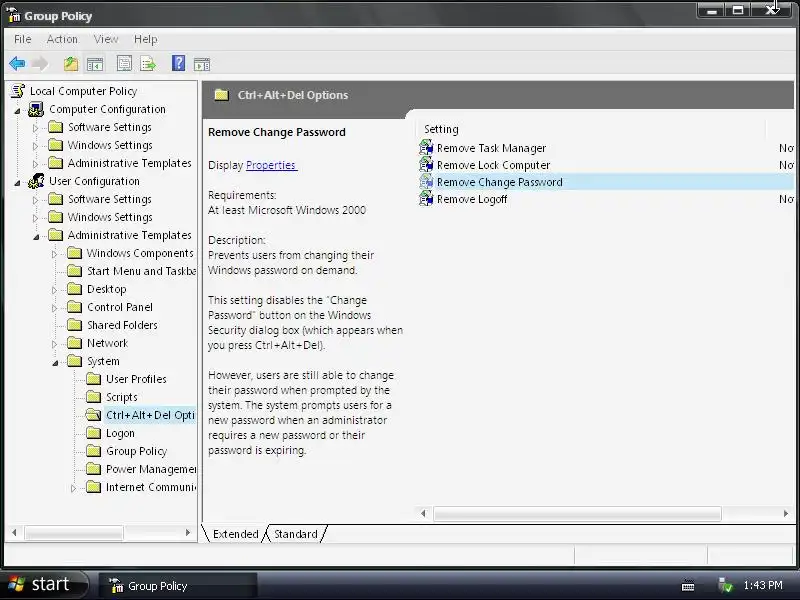Open the Action menu
The width and height of the screenshot is (800, 600).
pos(62,39)
